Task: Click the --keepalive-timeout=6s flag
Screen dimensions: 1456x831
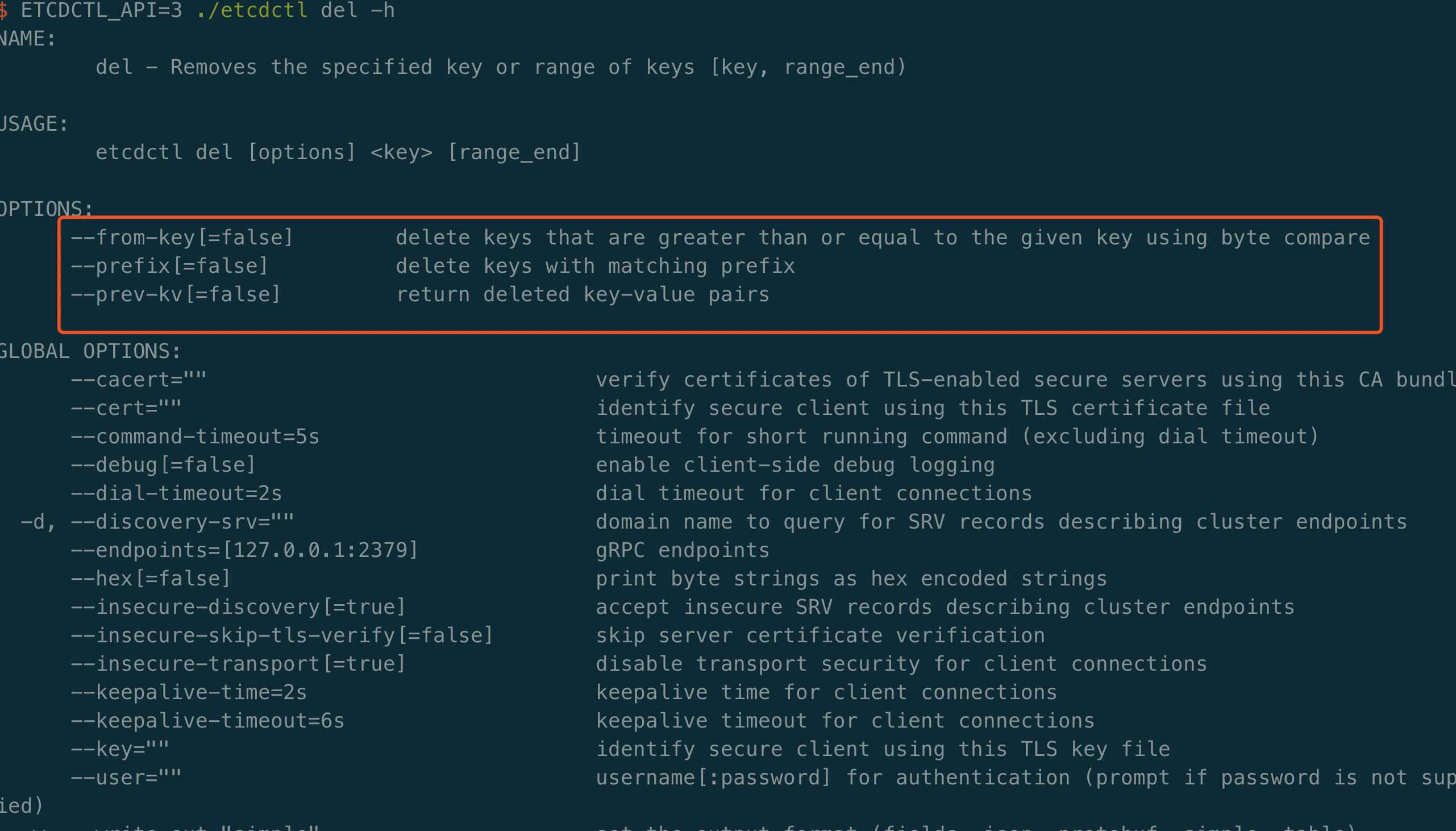Action: tap(207, 721)
